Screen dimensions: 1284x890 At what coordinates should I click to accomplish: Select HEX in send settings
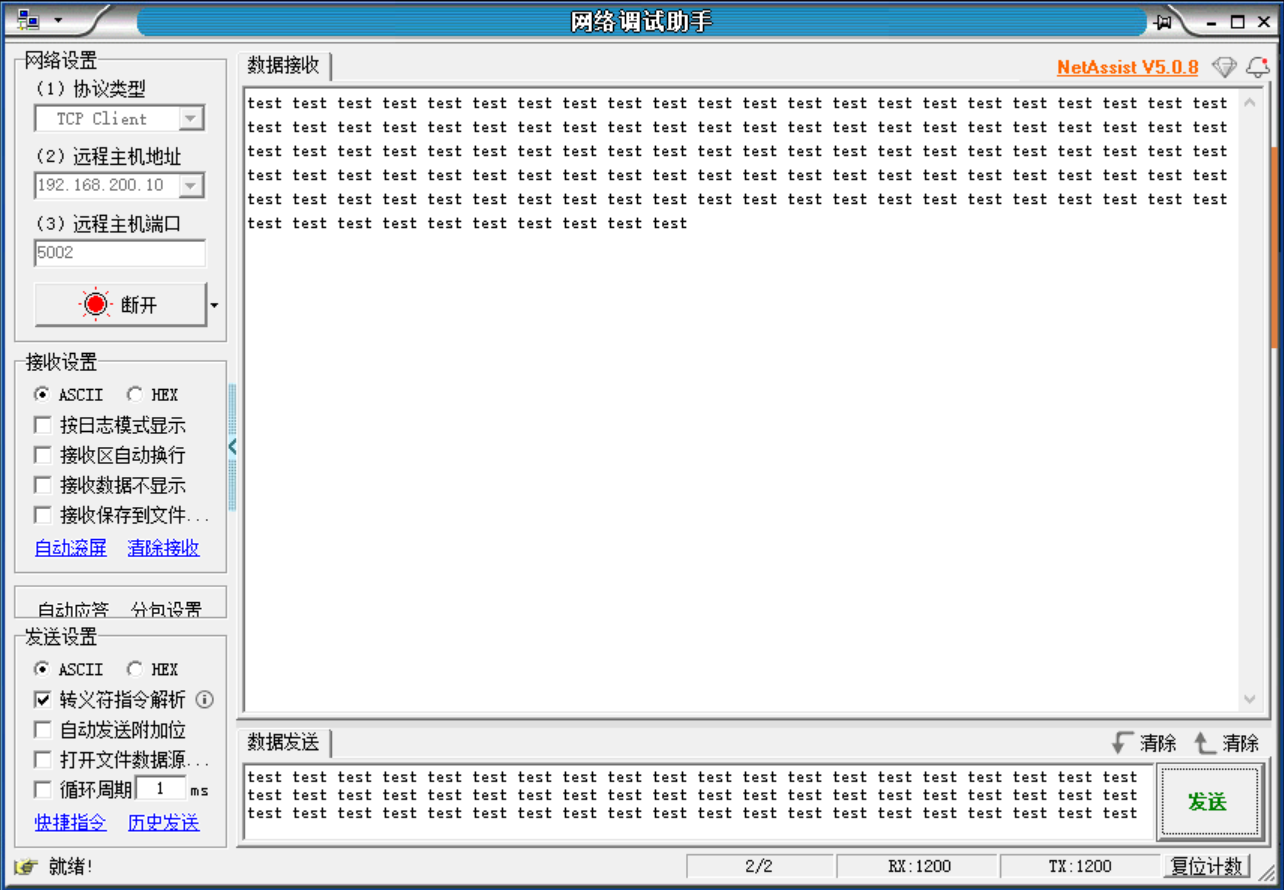click(152, 669)
